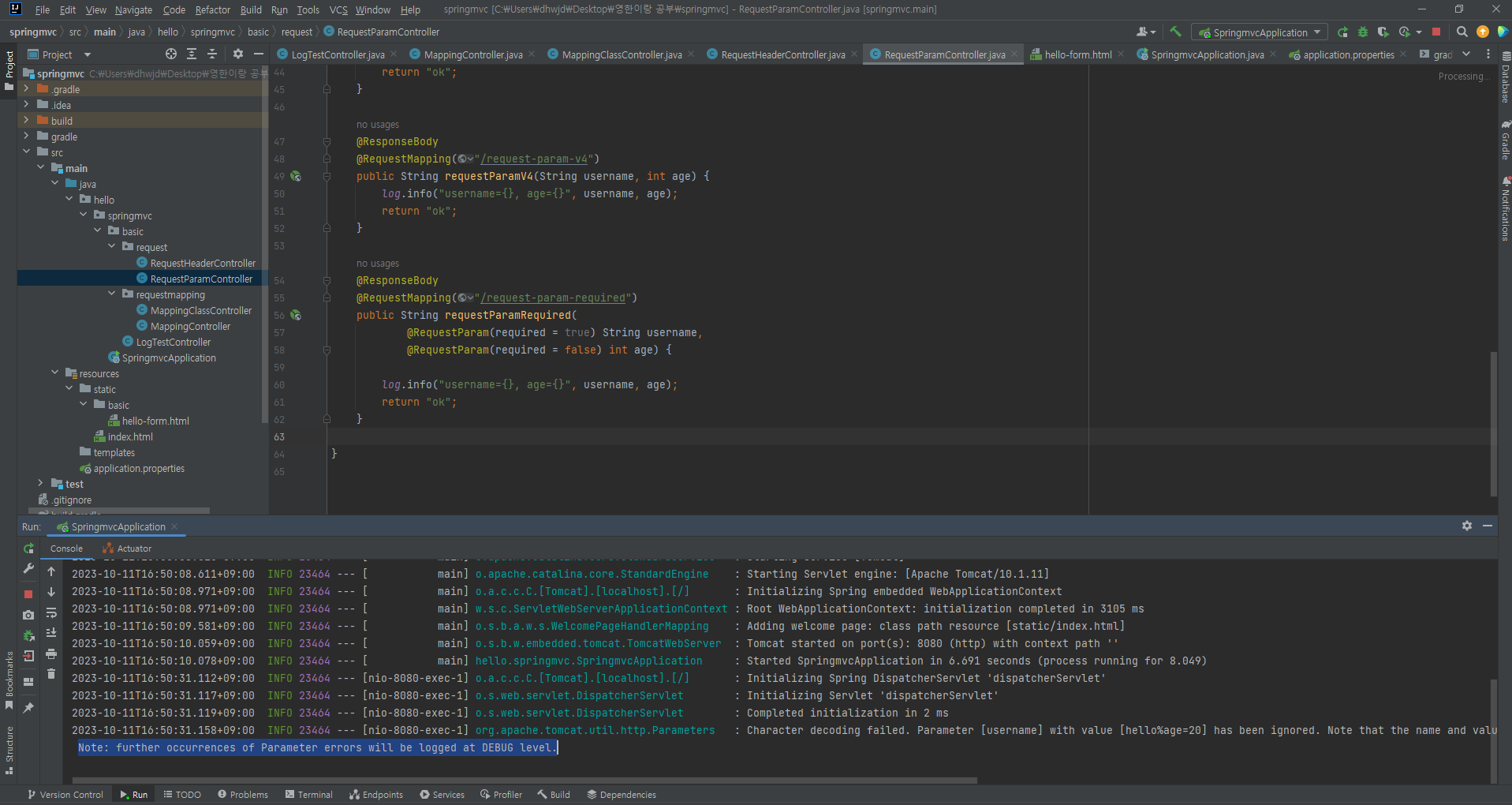Screen dimensions: 1512x805
Task: Collapse the resources folder
Action: tap(54, 373)
